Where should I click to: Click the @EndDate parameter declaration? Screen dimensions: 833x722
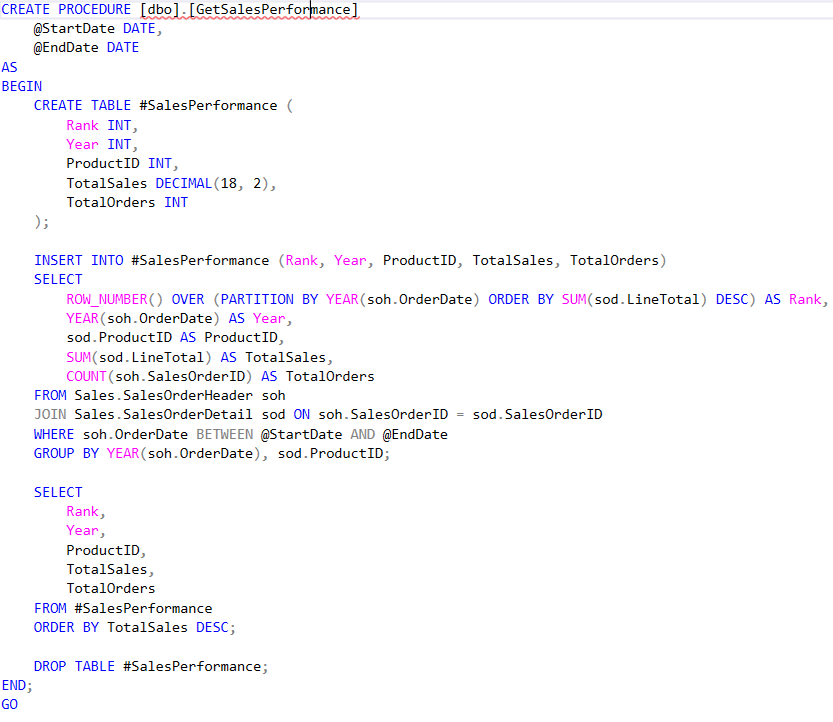(x=86, y=48)
